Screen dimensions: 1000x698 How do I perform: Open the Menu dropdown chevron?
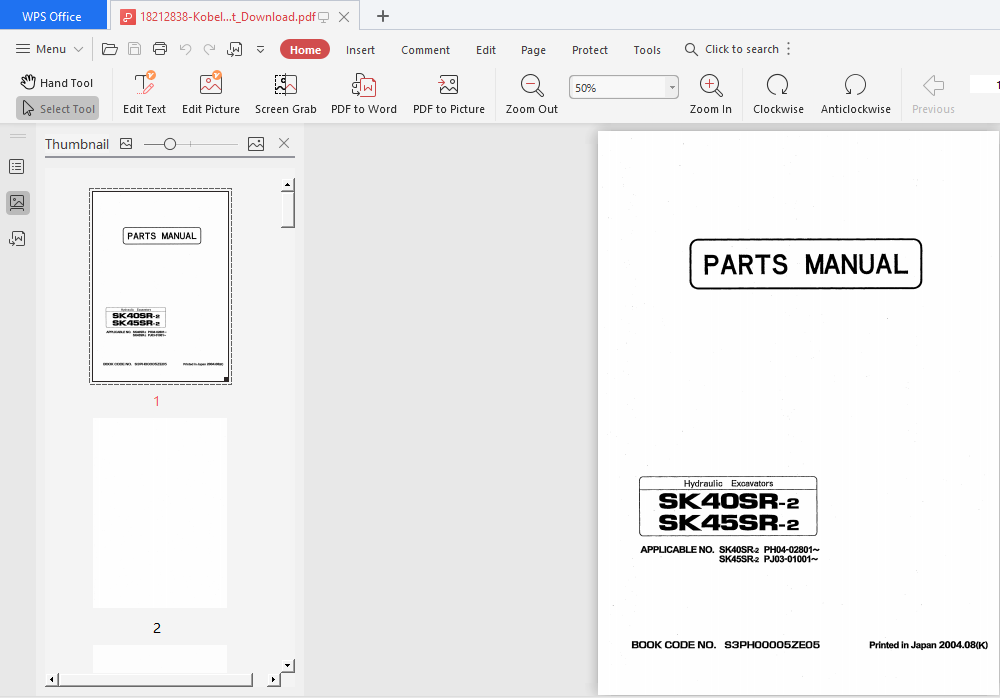pyautogui.click(x=78, y=49)
